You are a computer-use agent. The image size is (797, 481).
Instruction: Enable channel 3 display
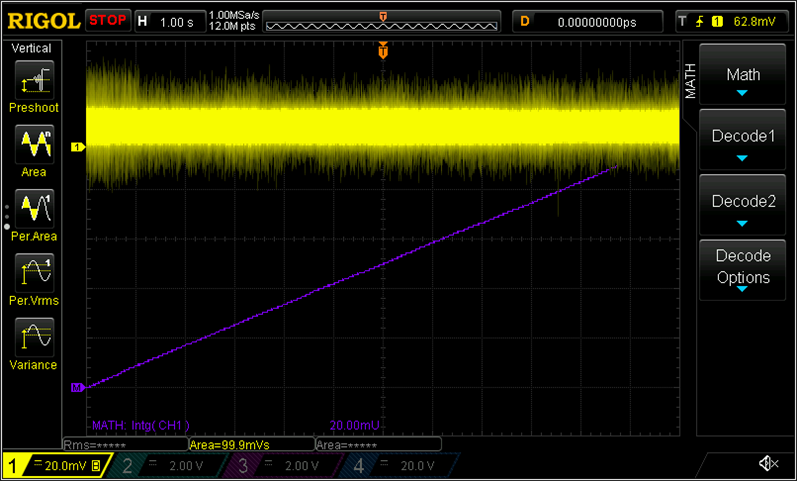[283, 465]
